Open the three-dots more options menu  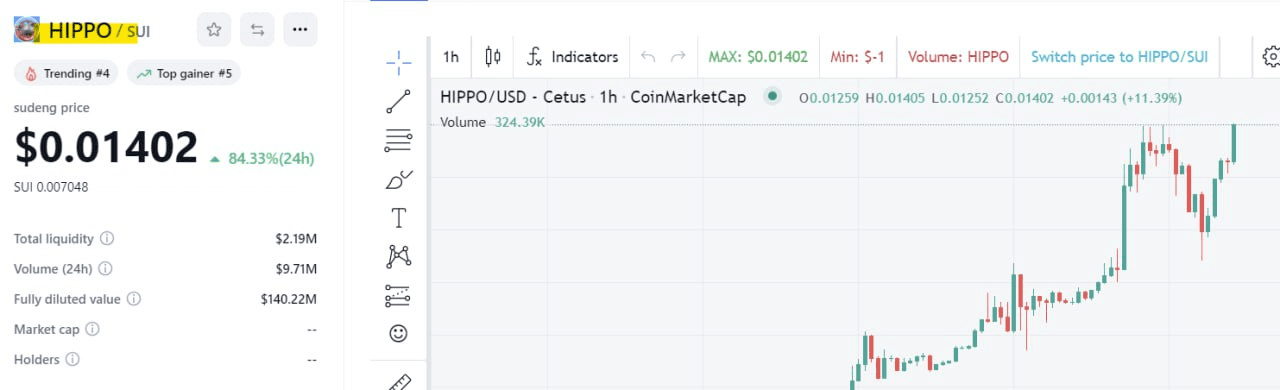pyautogui.click(x=300, y=30)
